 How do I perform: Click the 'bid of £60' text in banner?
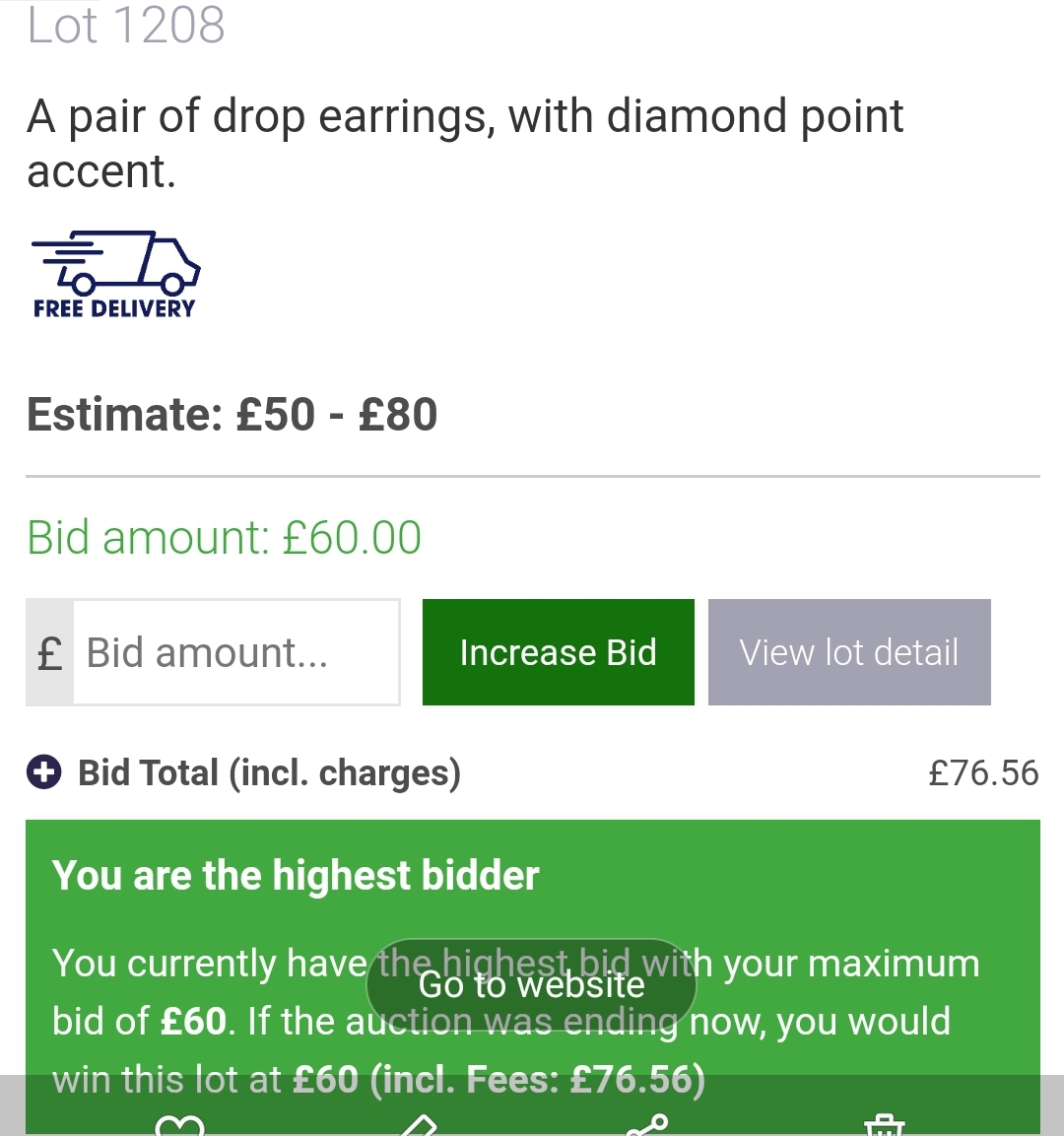[140, 1022]
